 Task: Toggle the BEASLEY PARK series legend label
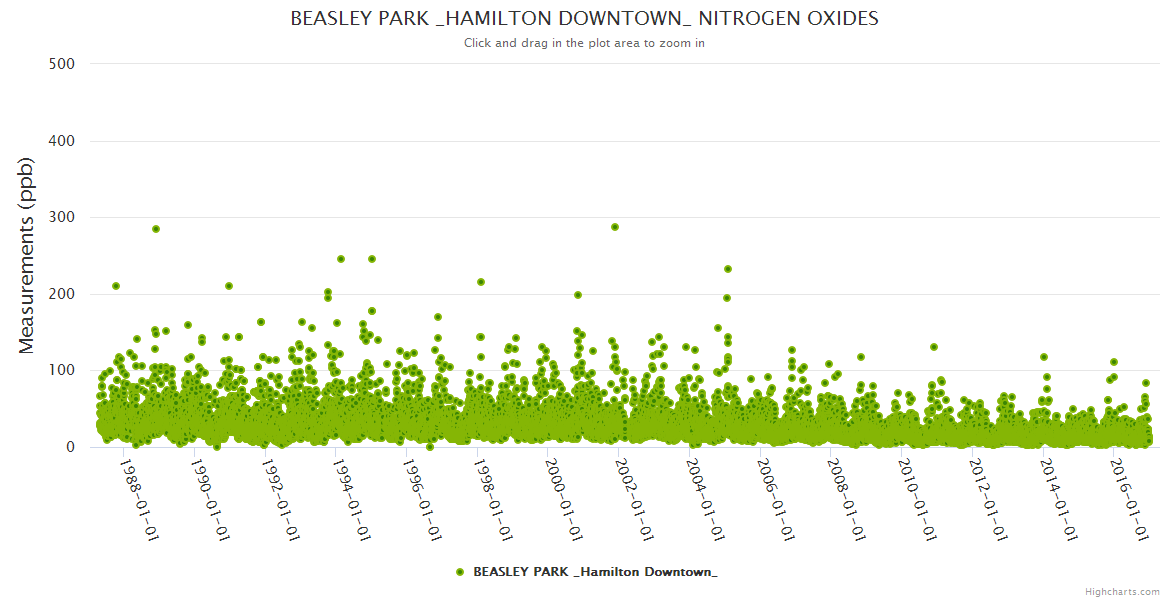coord(595,572)
